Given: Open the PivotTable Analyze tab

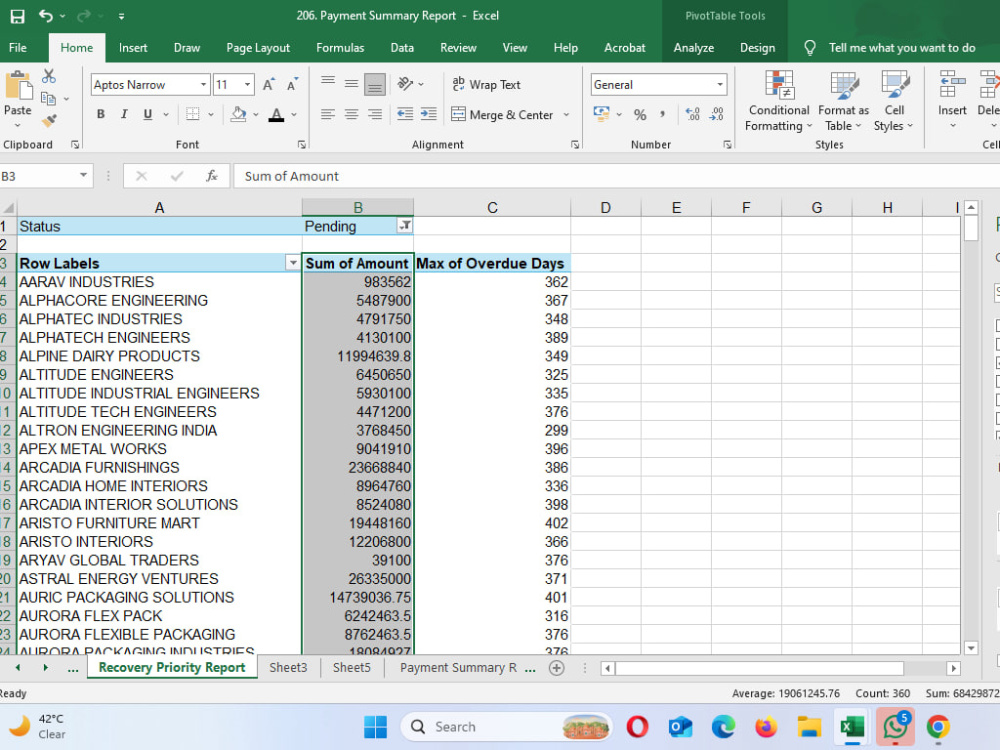Looking at the screenshot, I should (x=693, y=48).
